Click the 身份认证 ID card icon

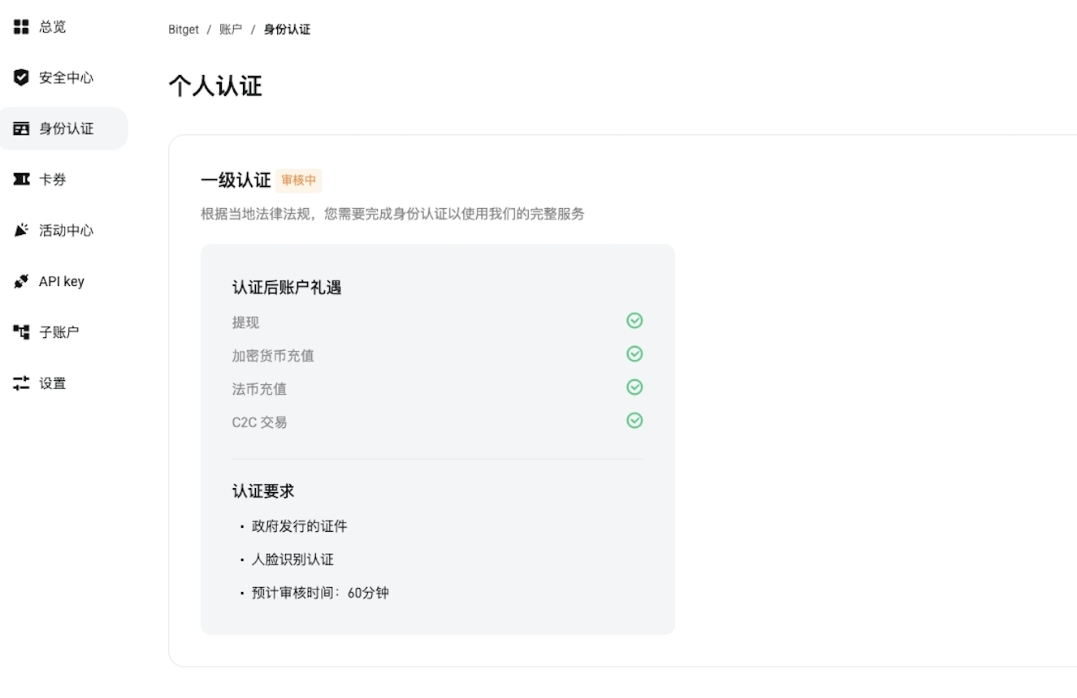pyautogui.click(x=21, y=128)
